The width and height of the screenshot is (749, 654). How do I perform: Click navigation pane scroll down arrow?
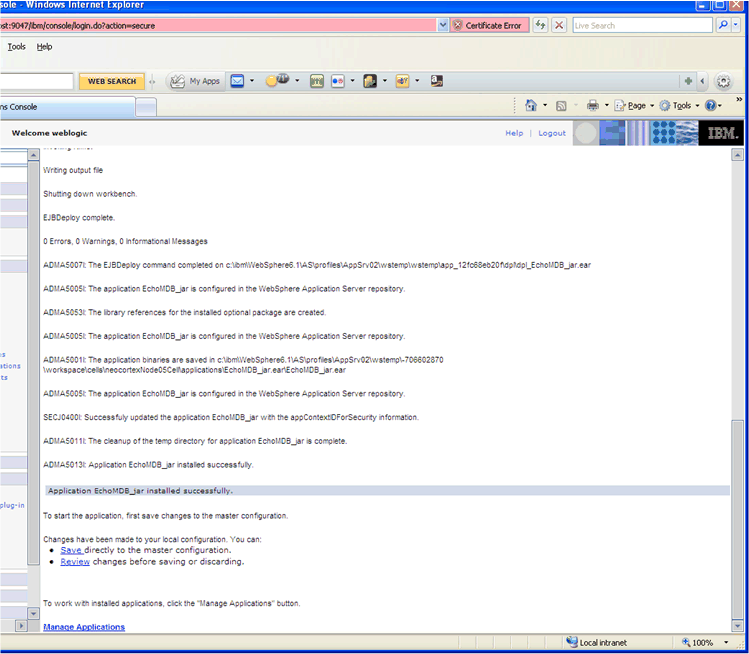point(33,613)
